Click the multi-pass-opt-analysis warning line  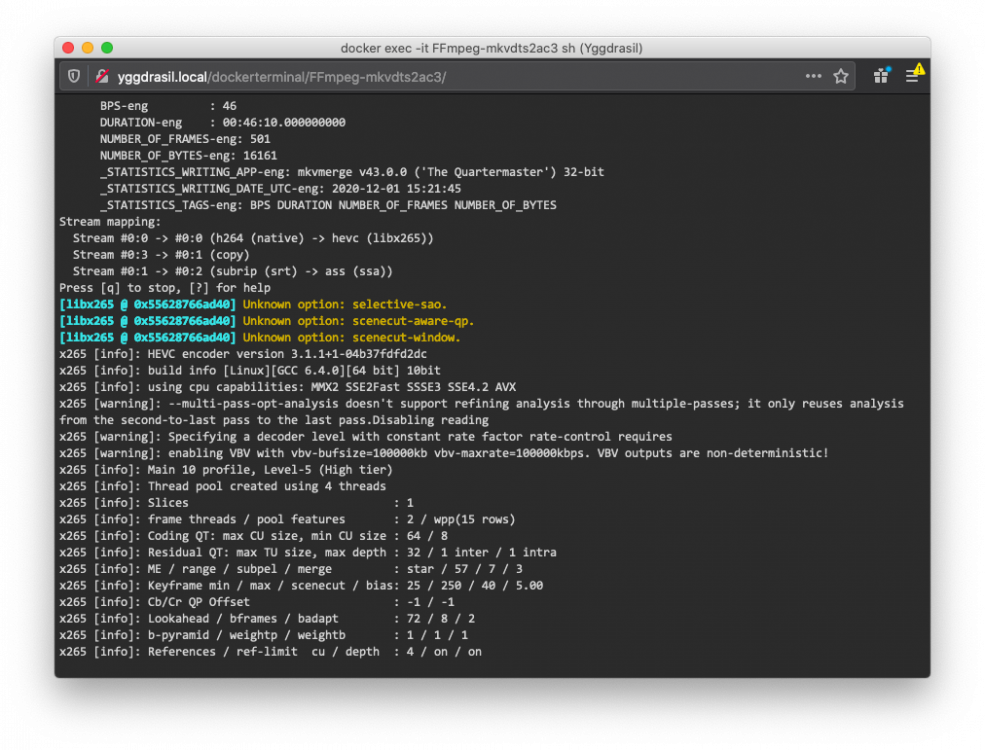pos(481,412)
